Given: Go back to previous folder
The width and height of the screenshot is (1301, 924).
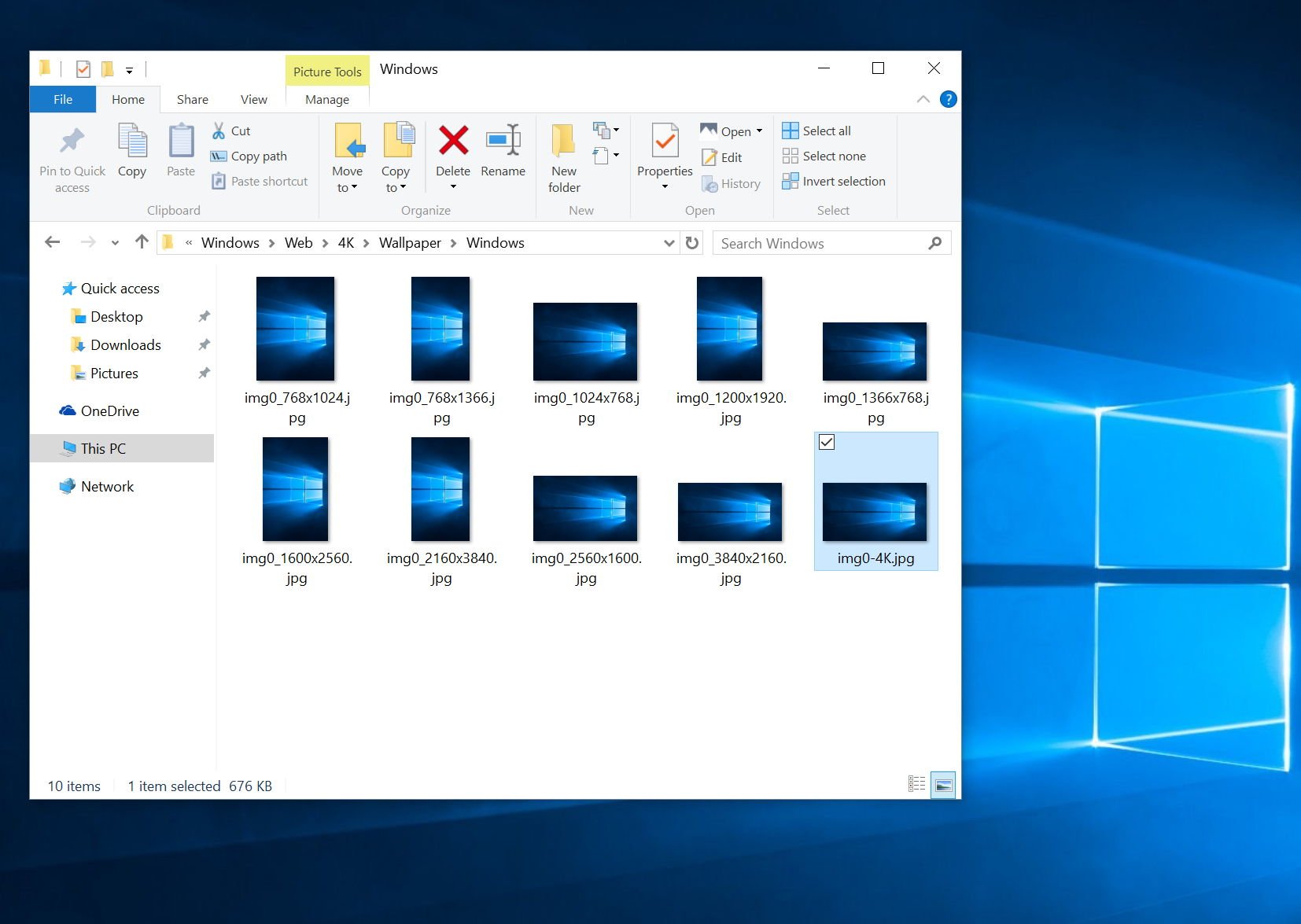Looking at the screenshot, I should pos(53,242).
